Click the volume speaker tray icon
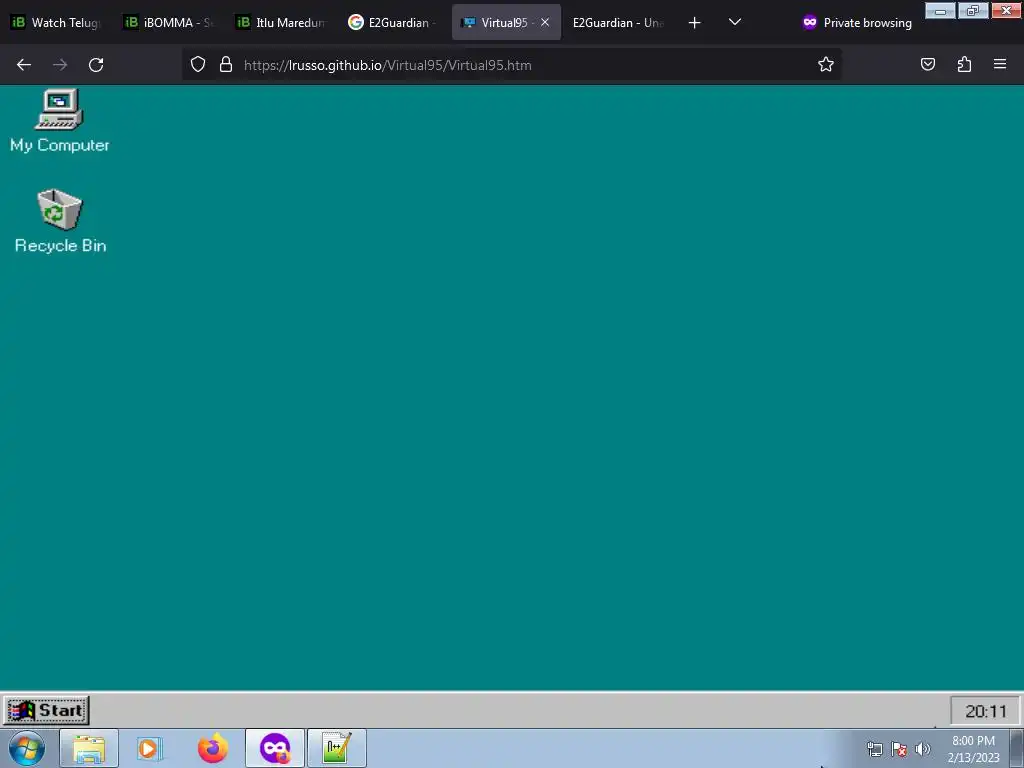 922,749
